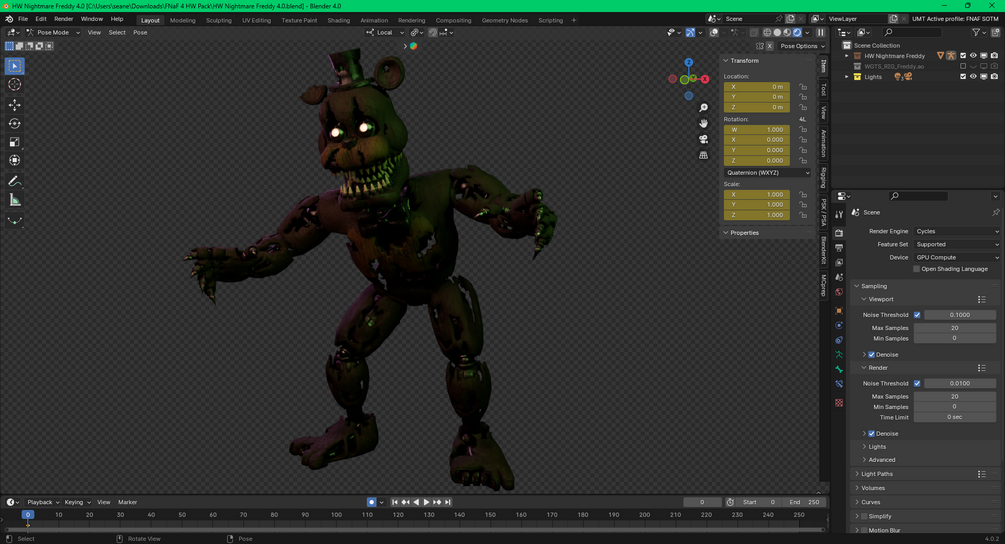This screenshot has height=544, width=1005.
Task: Click the viewport Max Samples field
Action: click(955, 328)
